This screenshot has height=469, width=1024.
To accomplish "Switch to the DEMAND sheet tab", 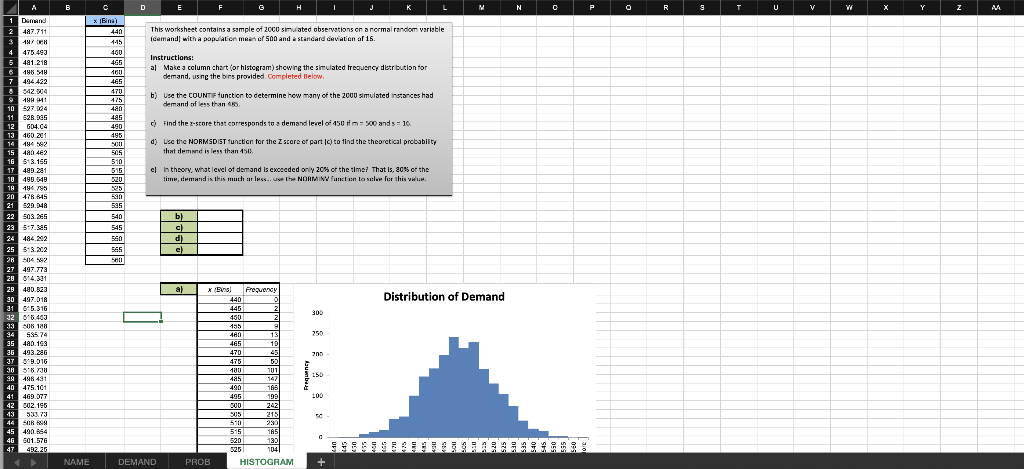I will [136, 462].
